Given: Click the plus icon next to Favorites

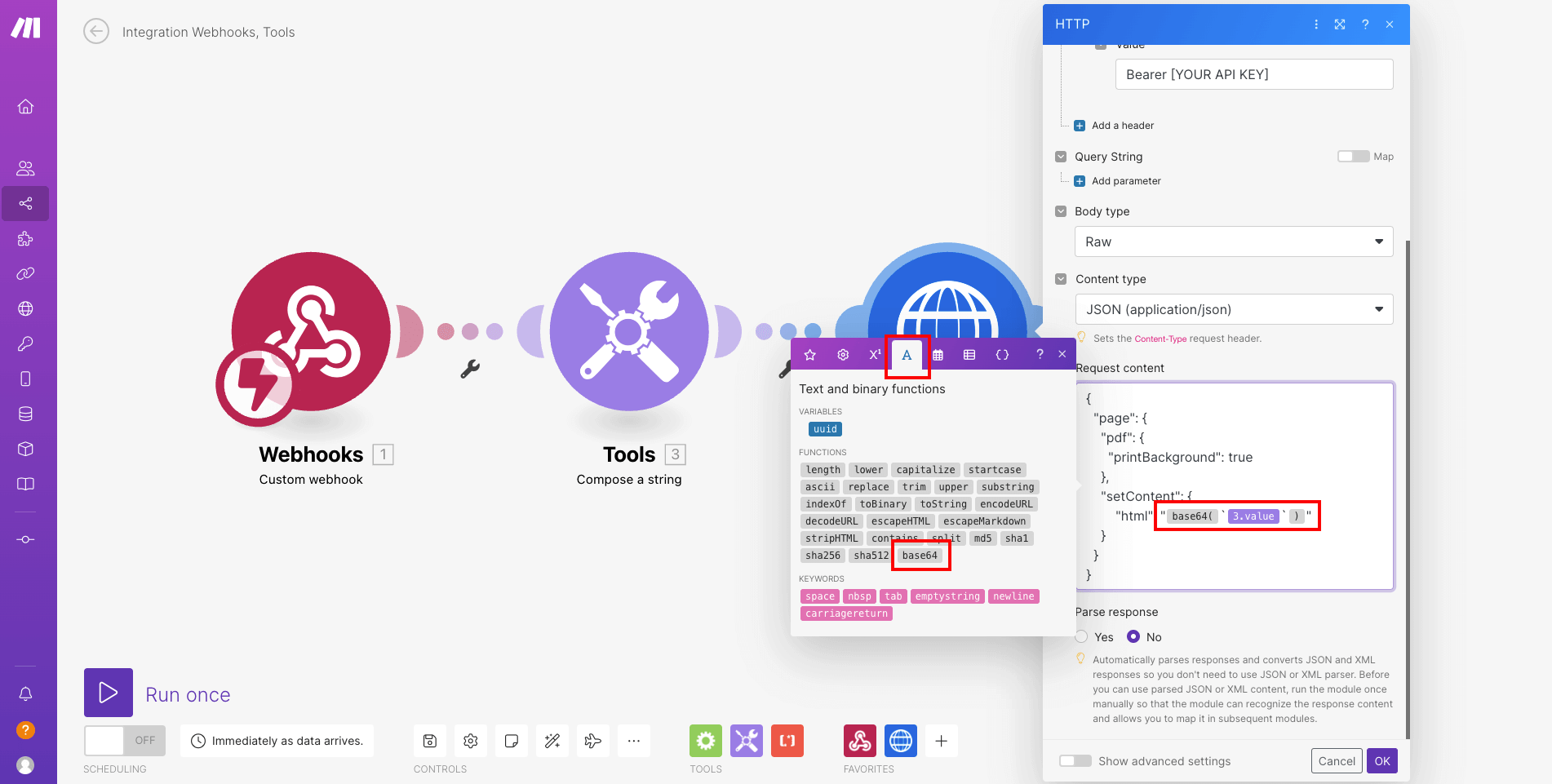Looking at the screenshot, I should coord(941,740).
